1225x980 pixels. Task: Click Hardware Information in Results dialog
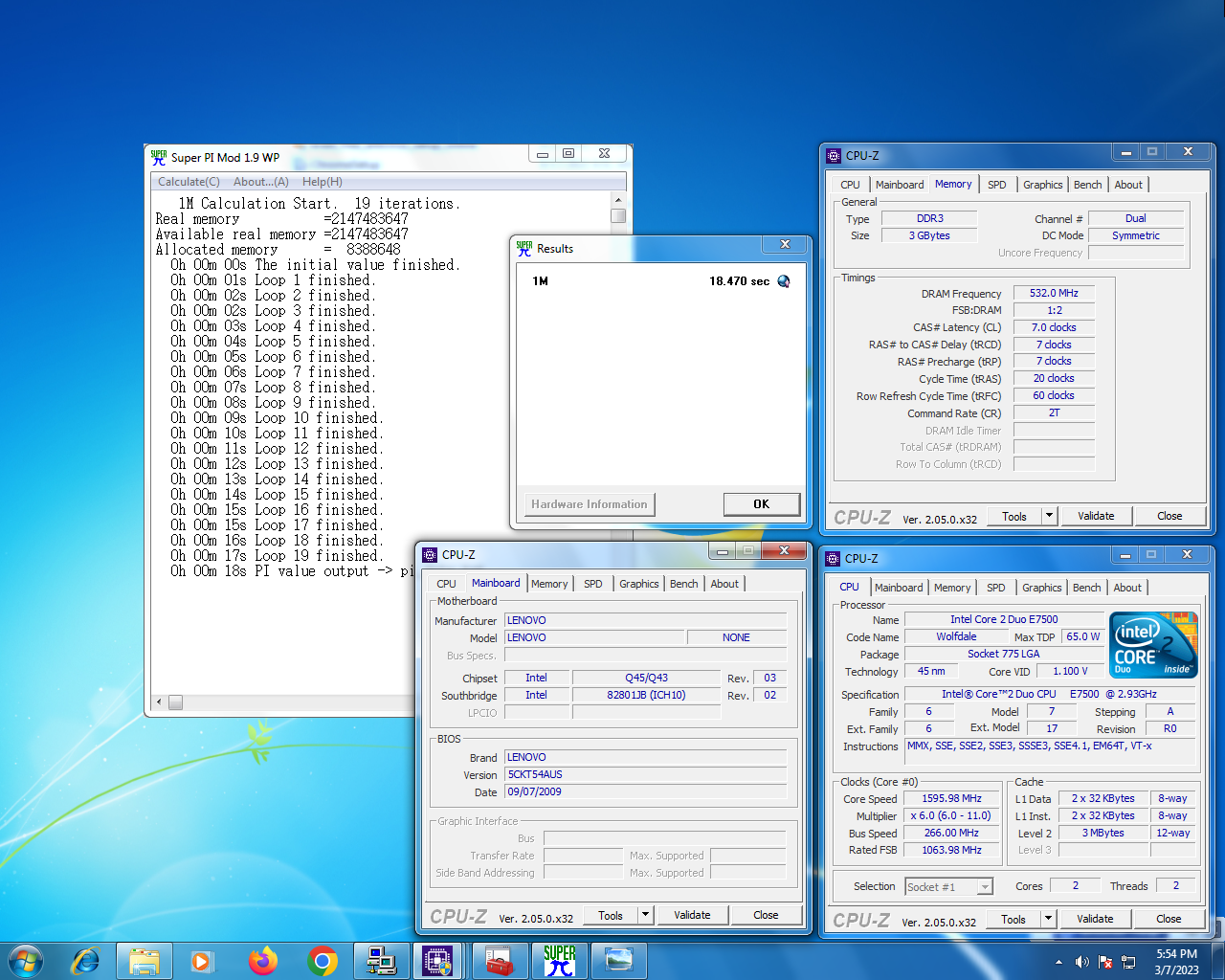click(590, 504)
